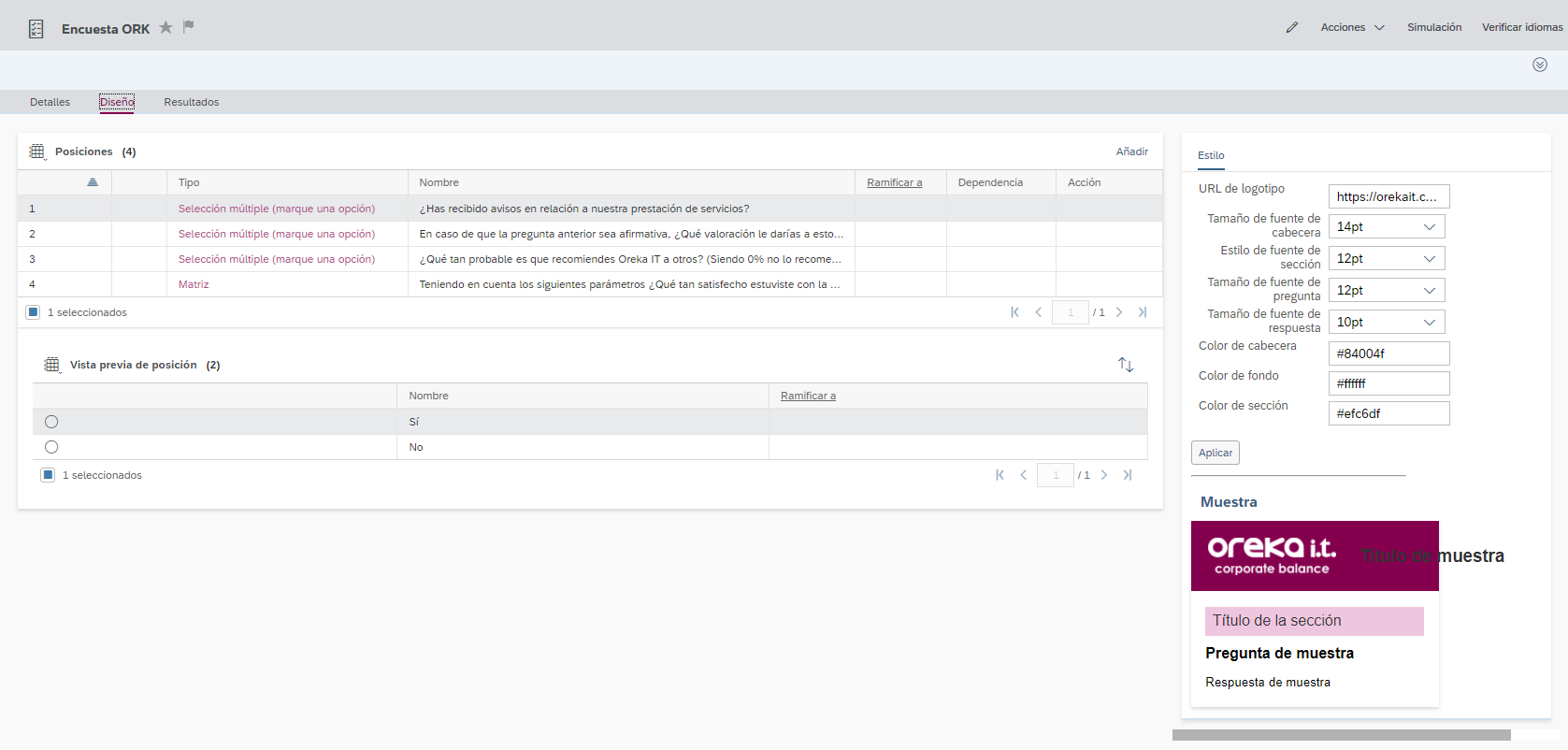Click the horizontal scrollbar at bottom
The width and height of the screenshot is (1568, 750).
pyautogui.click(x=1341, y=735)
